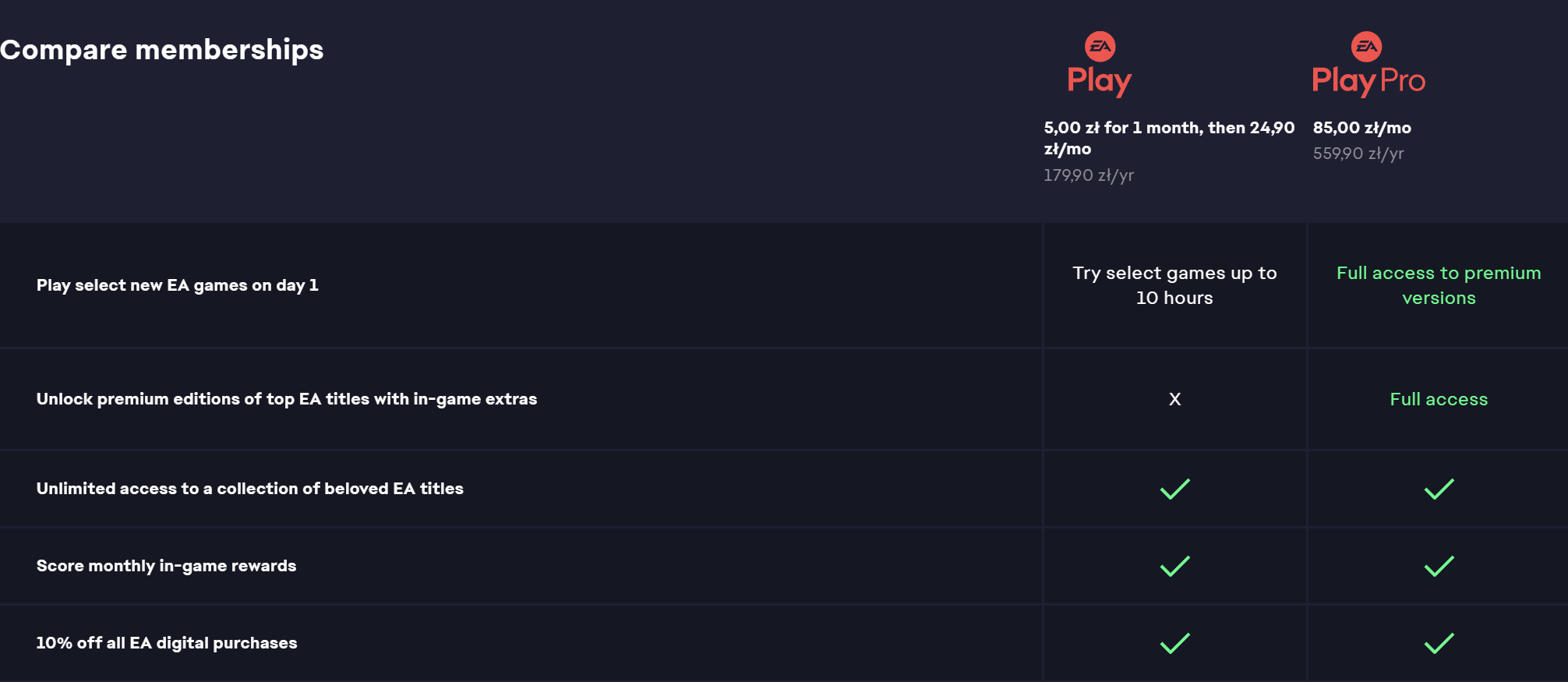Image resolution: width=1568 pixels, height=682 pixels.
Task: Click EA Play Pro checkmark for monthly rewards
Action: point(1439,566)
